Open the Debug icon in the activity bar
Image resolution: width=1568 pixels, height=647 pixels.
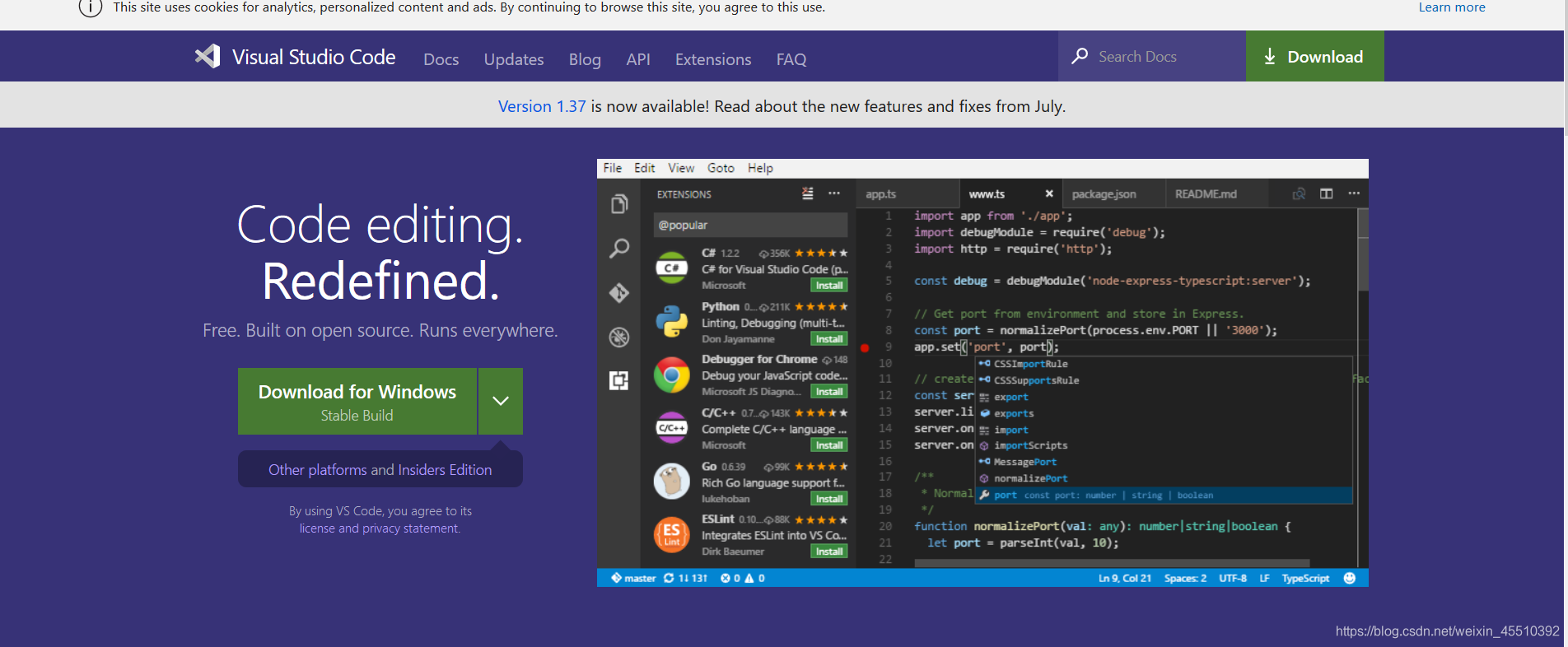pyautogui.click(x=619, y=337)
